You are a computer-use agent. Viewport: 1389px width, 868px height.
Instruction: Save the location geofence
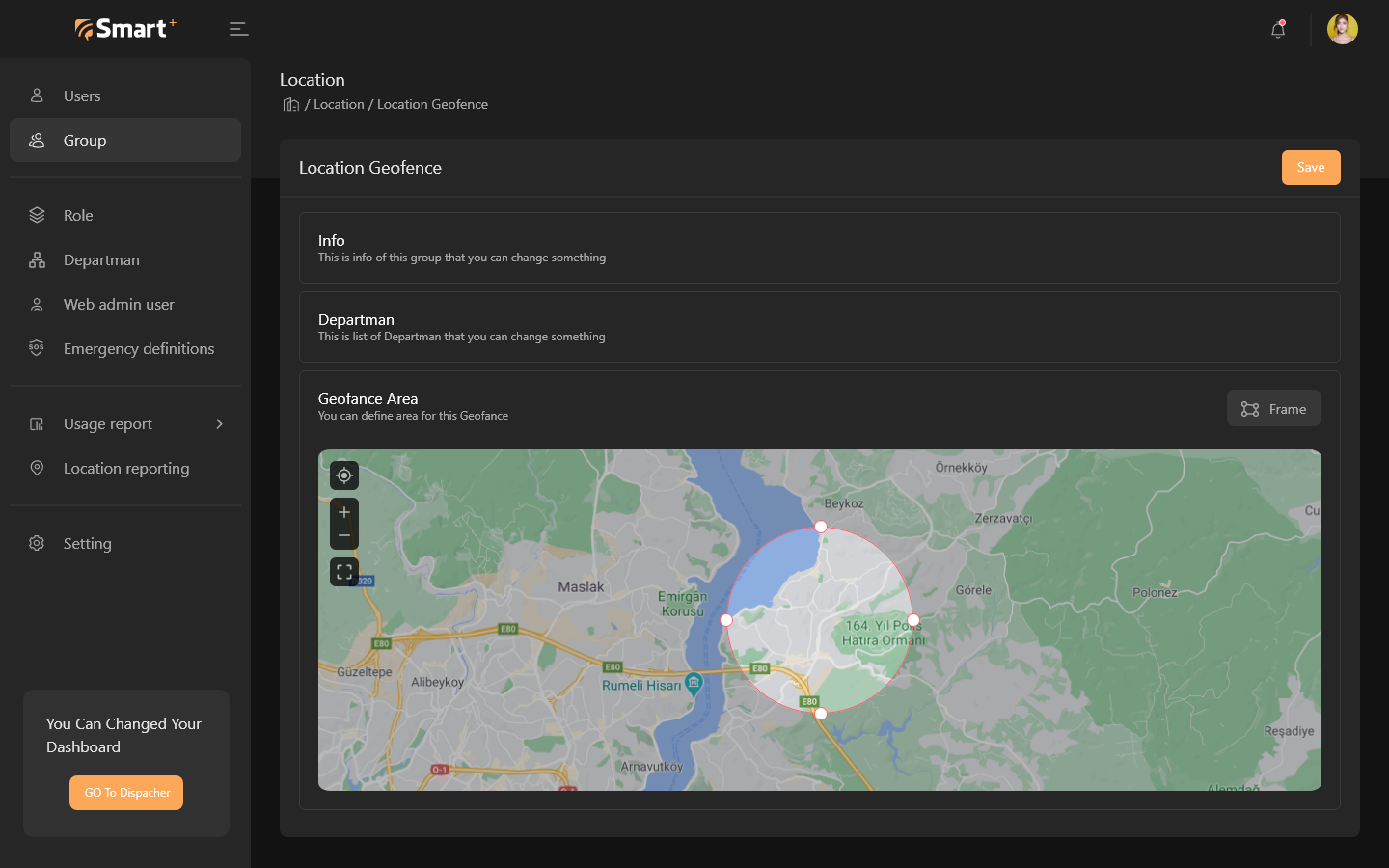(x=1311, y=168)
